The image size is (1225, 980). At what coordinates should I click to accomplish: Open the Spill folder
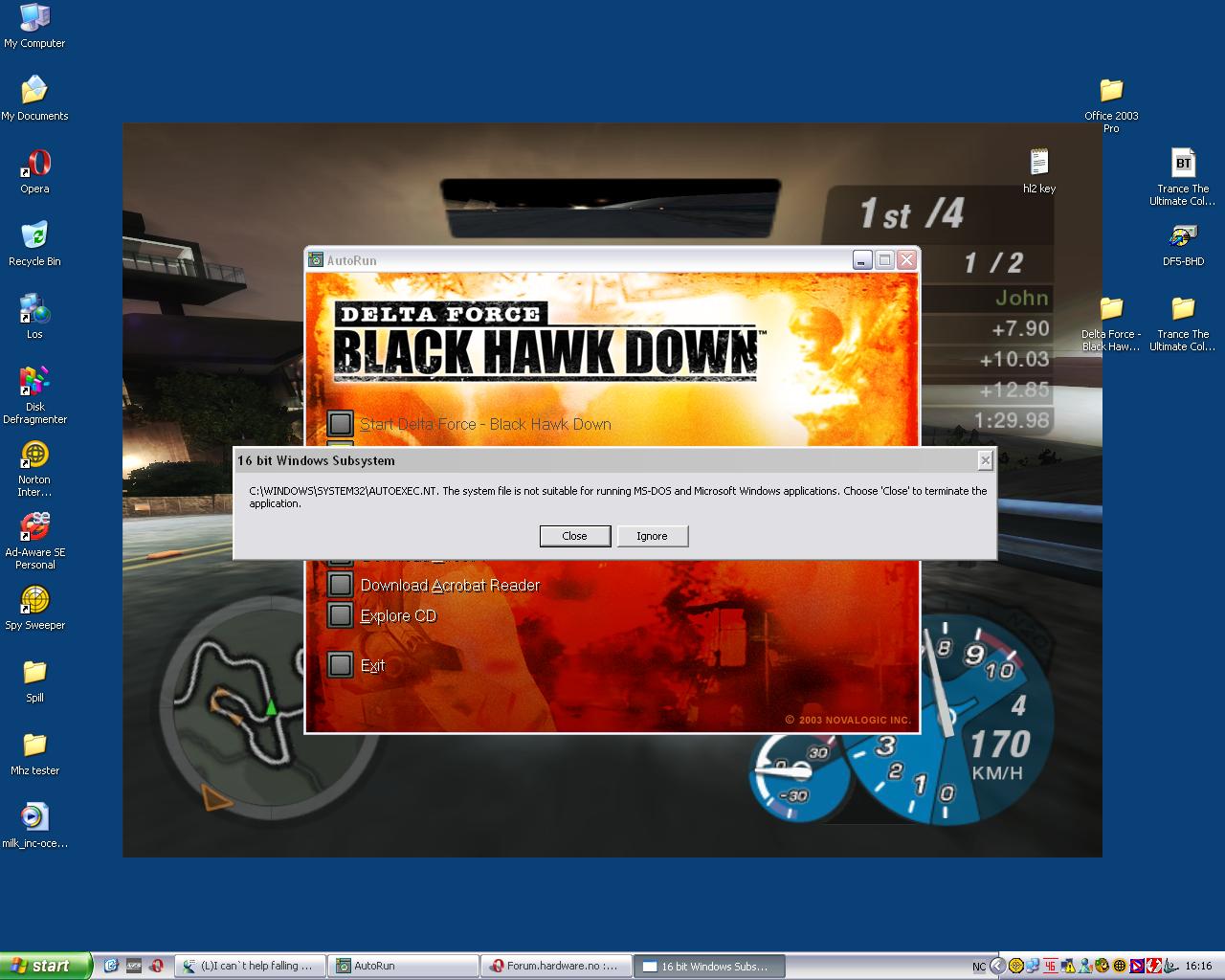[x=34, y=680]
